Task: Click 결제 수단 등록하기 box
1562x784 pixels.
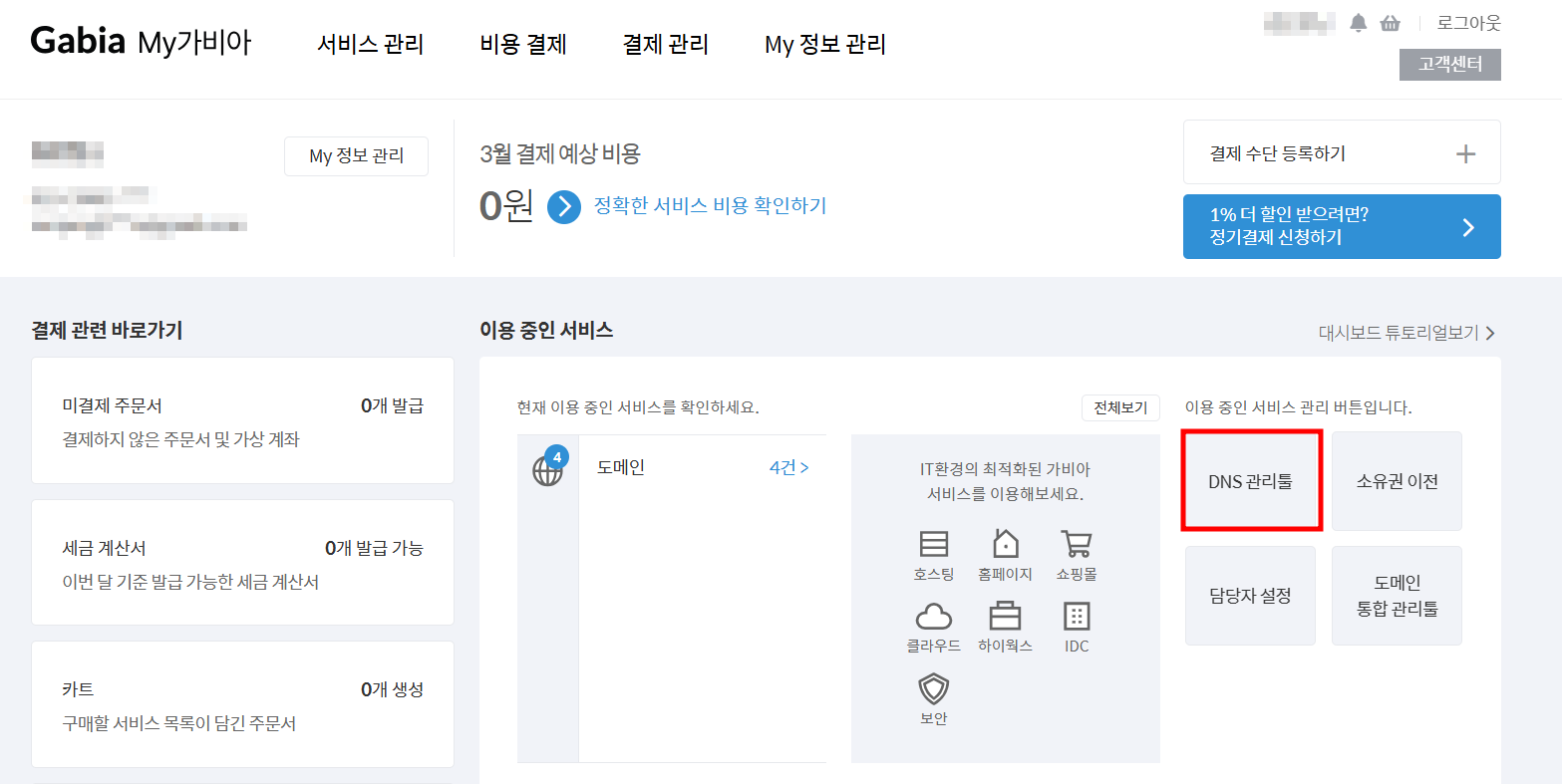Action: point(1342,152)
